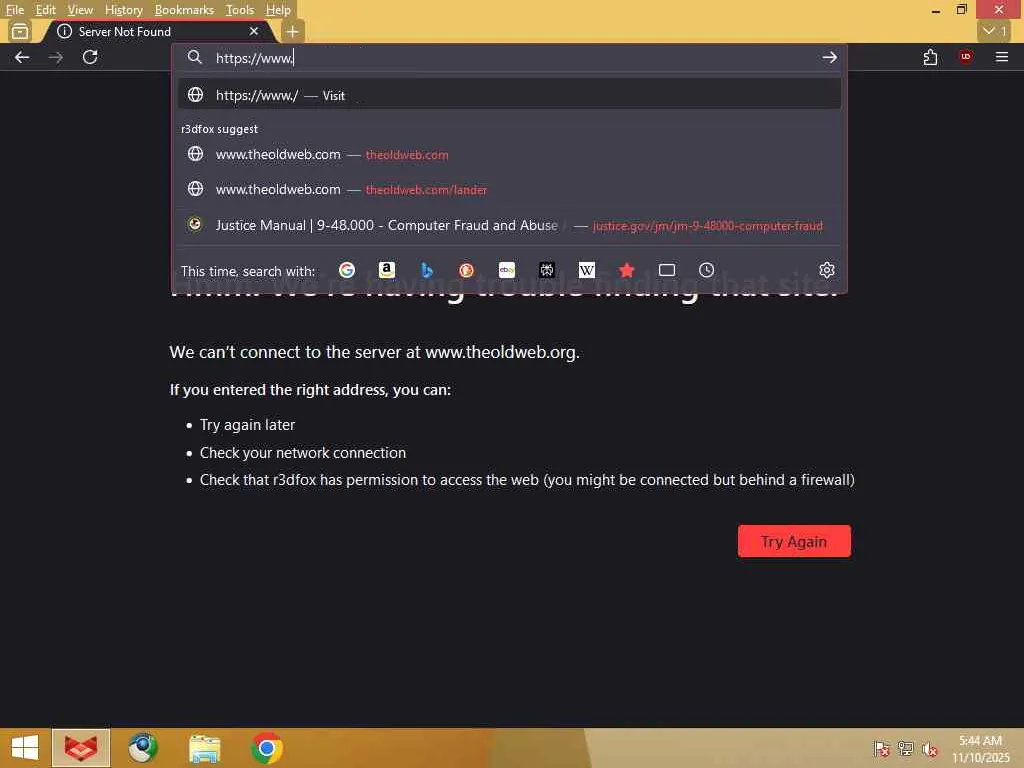Open the Bookmarks menu

click(184, 10)
